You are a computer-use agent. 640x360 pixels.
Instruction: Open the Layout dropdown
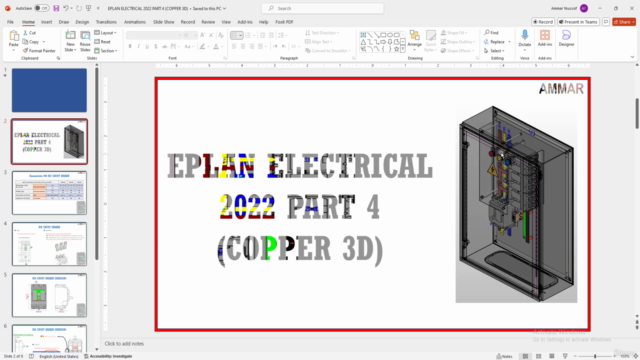pyautogui.click(x=105, y=33)
